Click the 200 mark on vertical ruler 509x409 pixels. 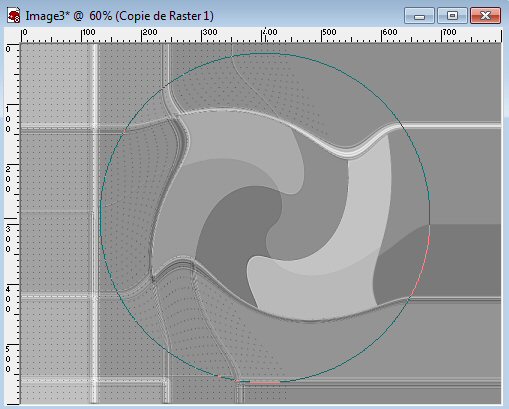(x=8, y=179)
